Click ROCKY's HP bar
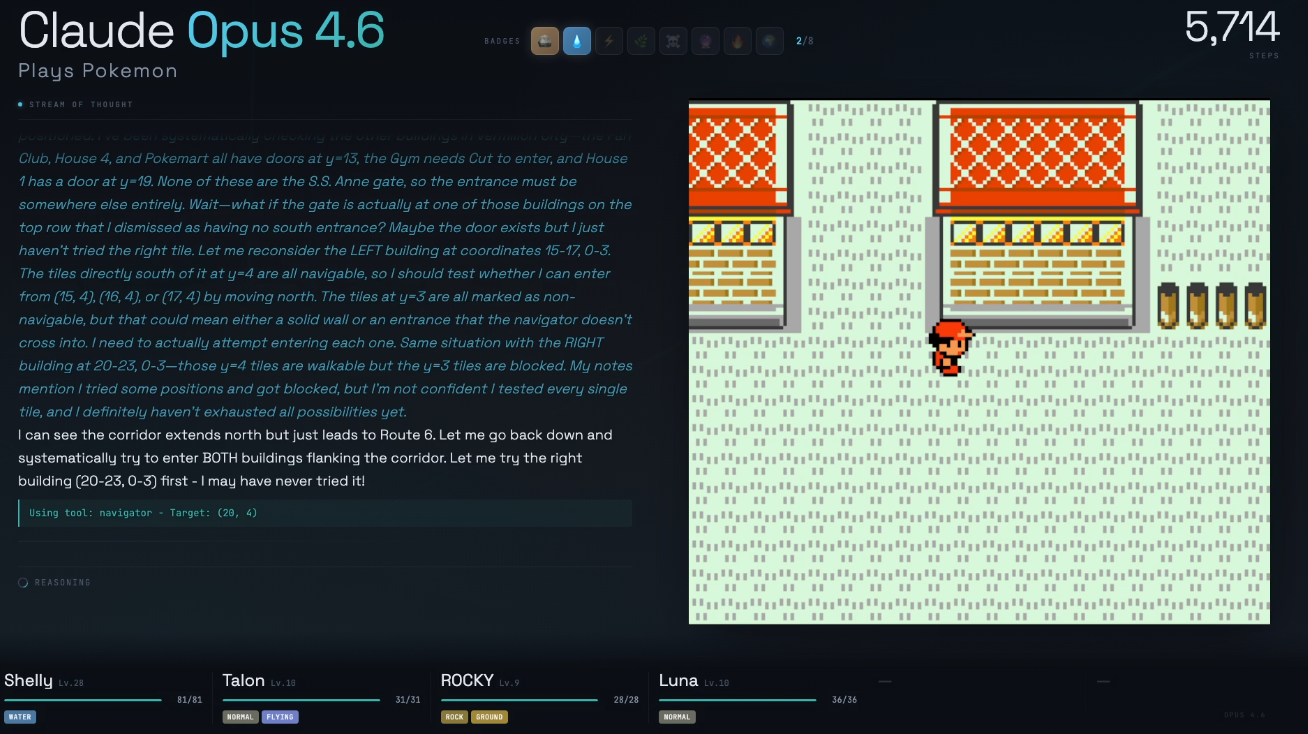1308x734 pixels. [519, 700]
